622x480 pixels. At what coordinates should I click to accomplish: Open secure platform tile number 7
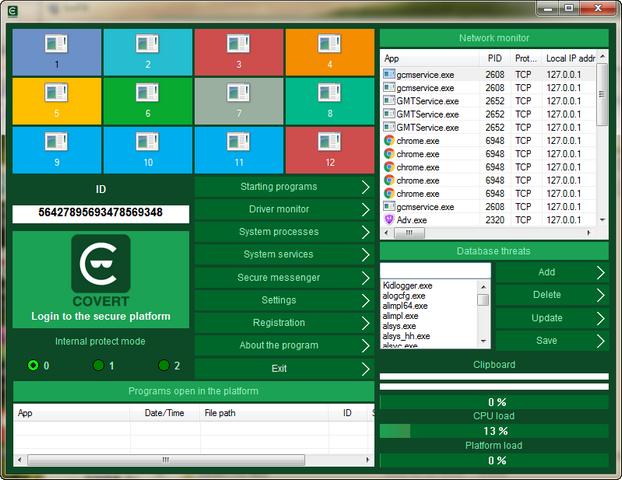(239, 101)
